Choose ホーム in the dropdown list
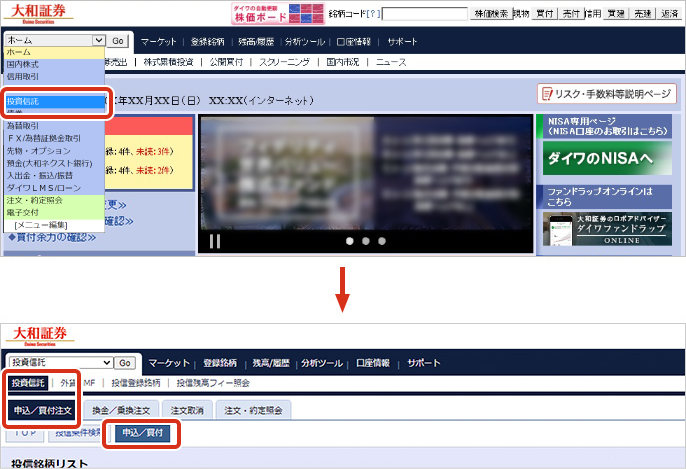Image resolution: width=686 pixels, height=469 pixels. 54,52
